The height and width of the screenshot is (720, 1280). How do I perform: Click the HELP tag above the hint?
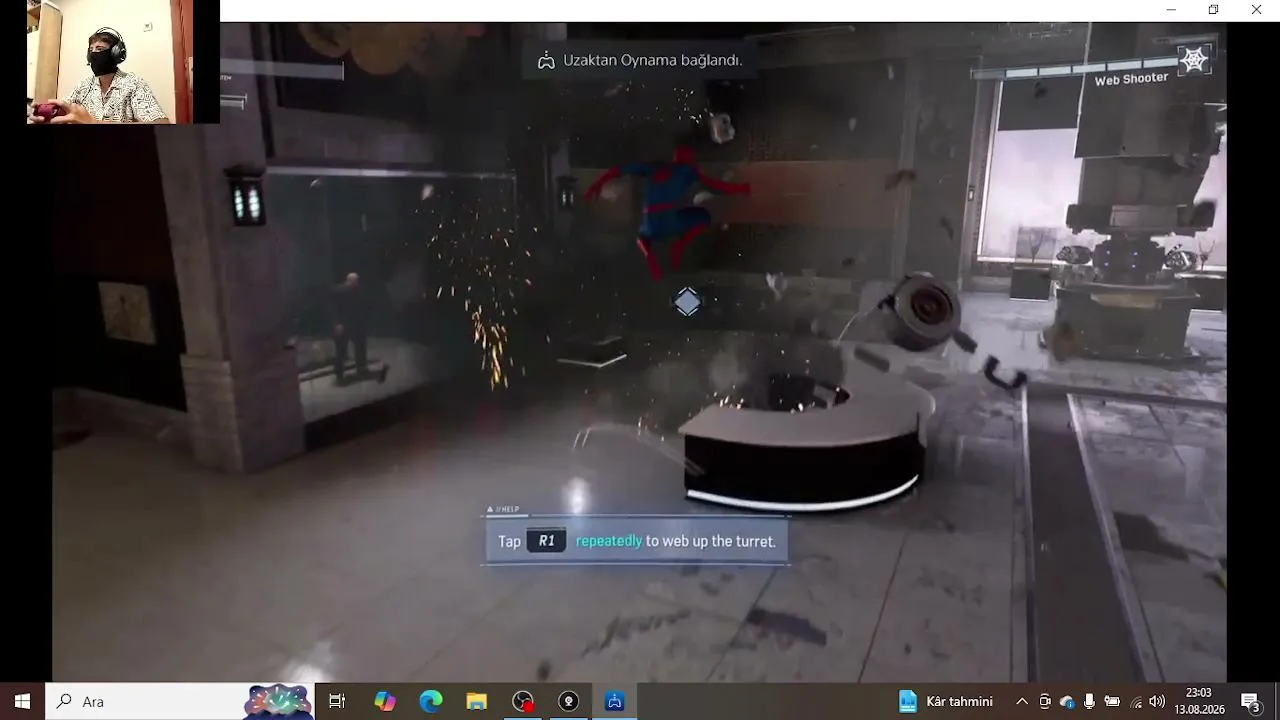(x=503, y=510)
